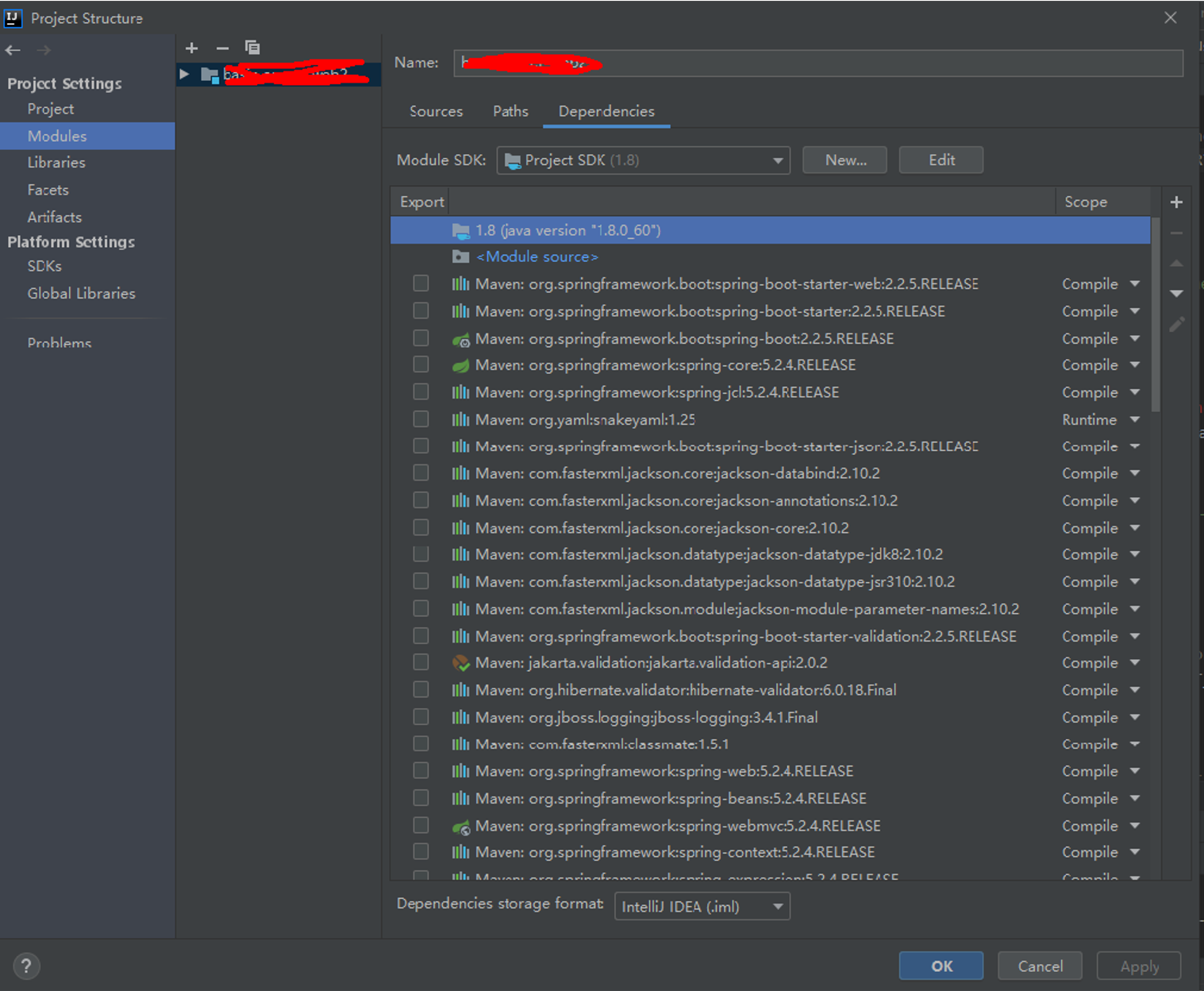Screen dimensions: 1204x991
Task: Edit dependency with pencil icon
Action: point(1176,324)
